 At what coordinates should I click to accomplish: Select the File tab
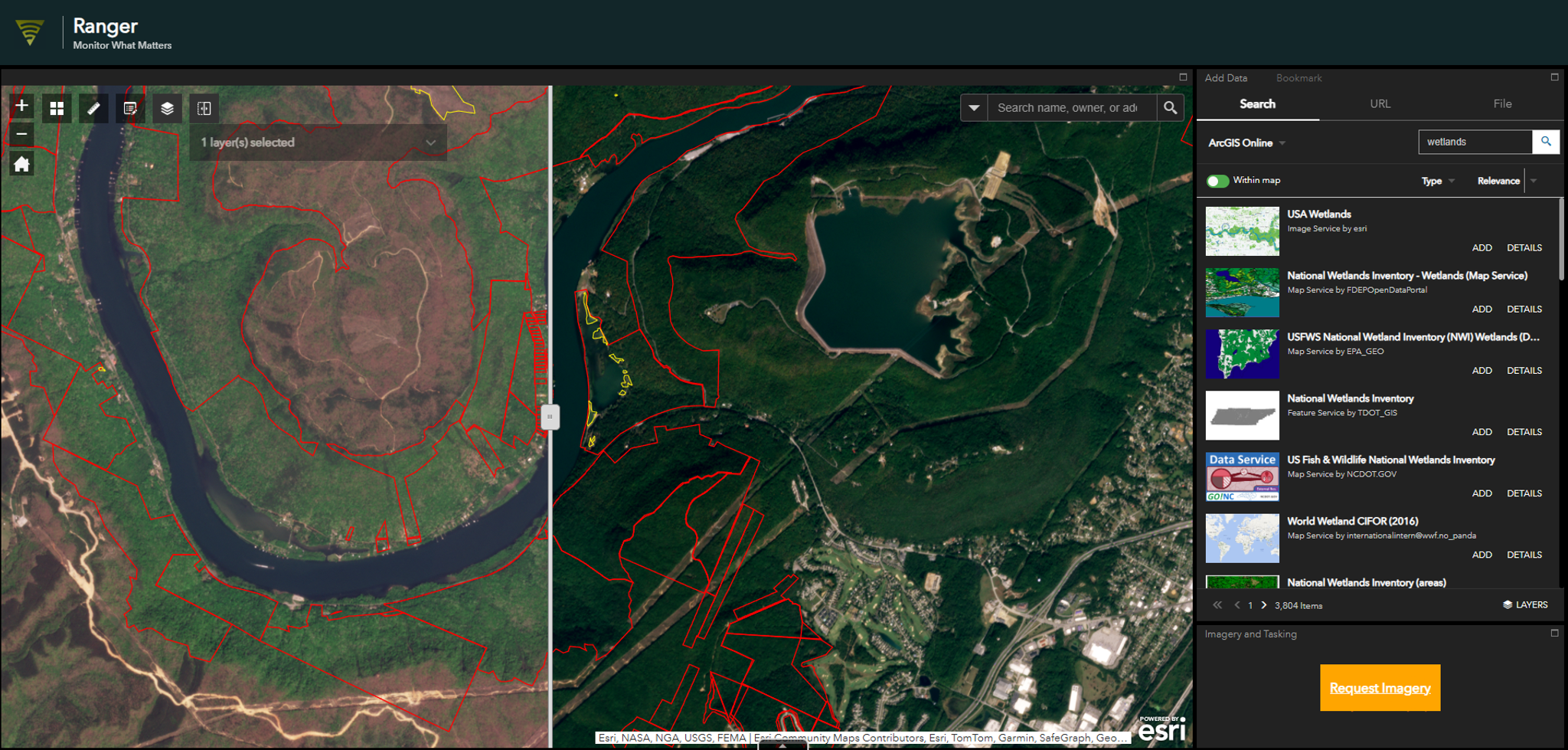pos(1502,104)
